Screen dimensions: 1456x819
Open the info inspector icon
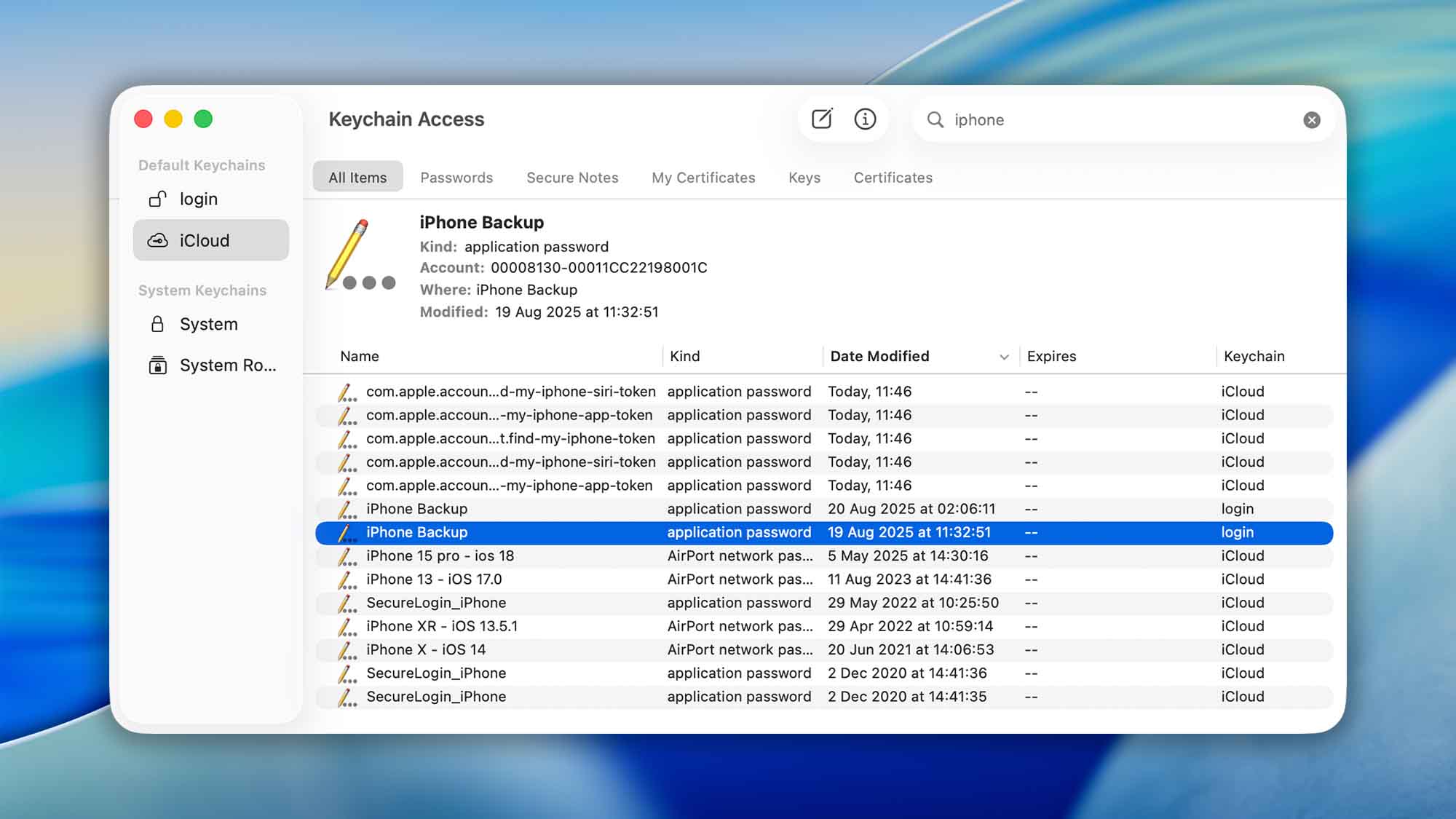865,119
